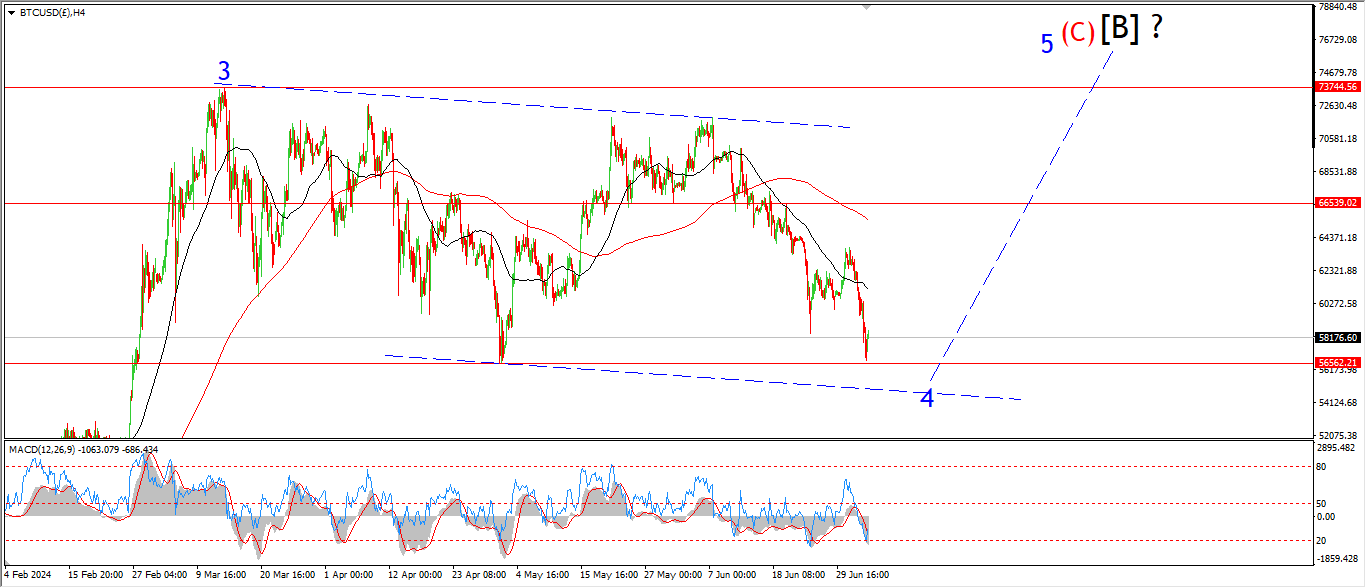Select the blue wave label 4
This screenshot has height=588, width=1366.
point(927,398)
